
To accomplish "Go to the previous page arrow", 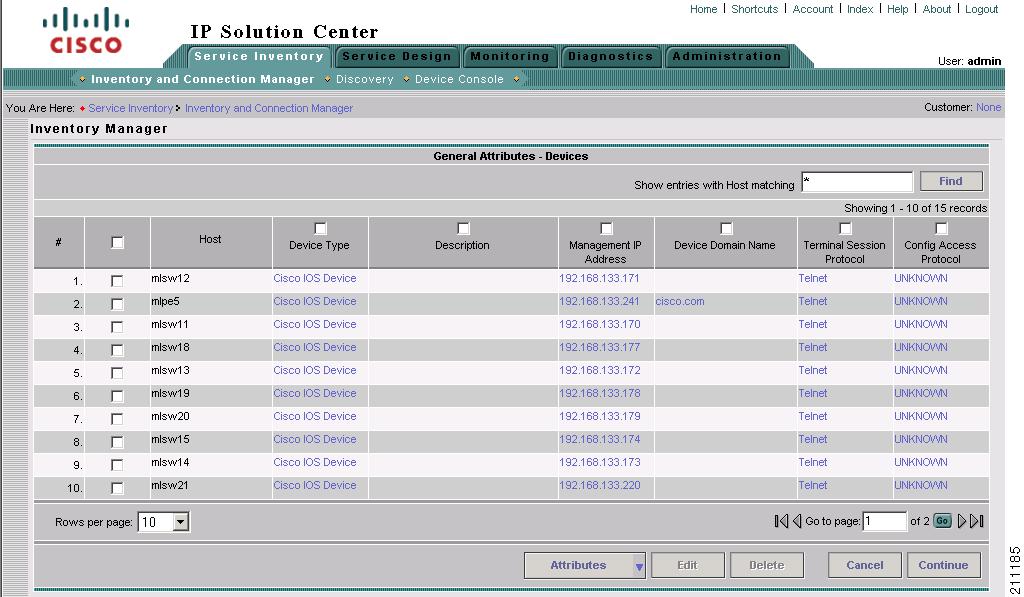I will pos(797,521).
